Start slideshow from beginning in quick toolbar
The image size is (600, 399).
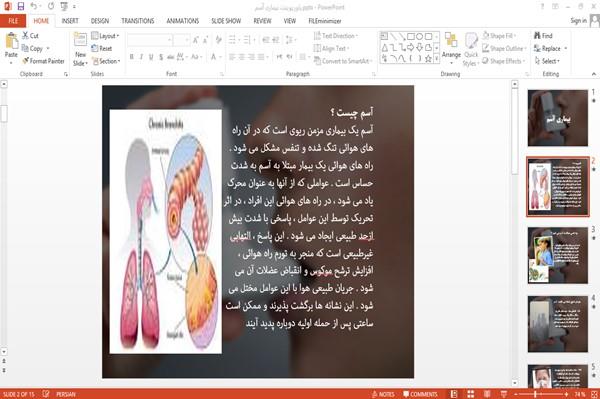point(64,7)
